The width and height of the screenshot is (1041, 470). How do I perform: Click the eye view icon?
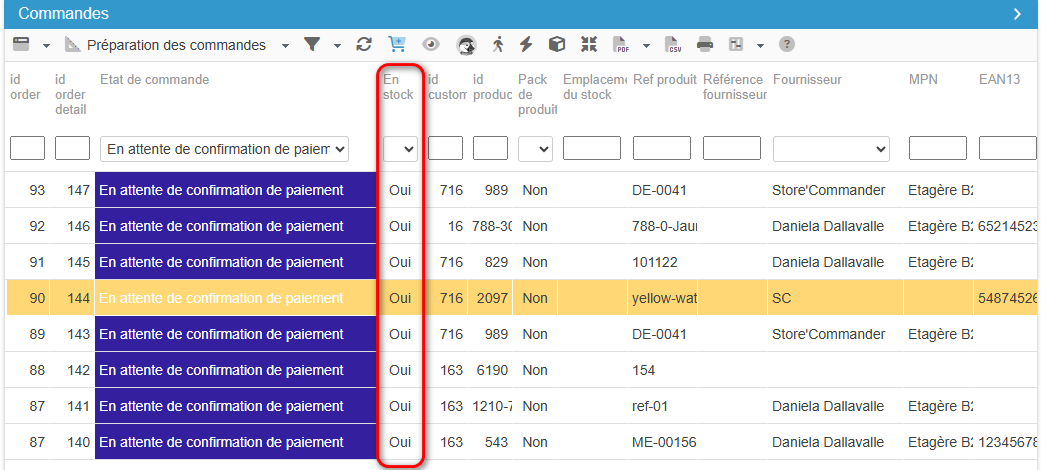431,45
